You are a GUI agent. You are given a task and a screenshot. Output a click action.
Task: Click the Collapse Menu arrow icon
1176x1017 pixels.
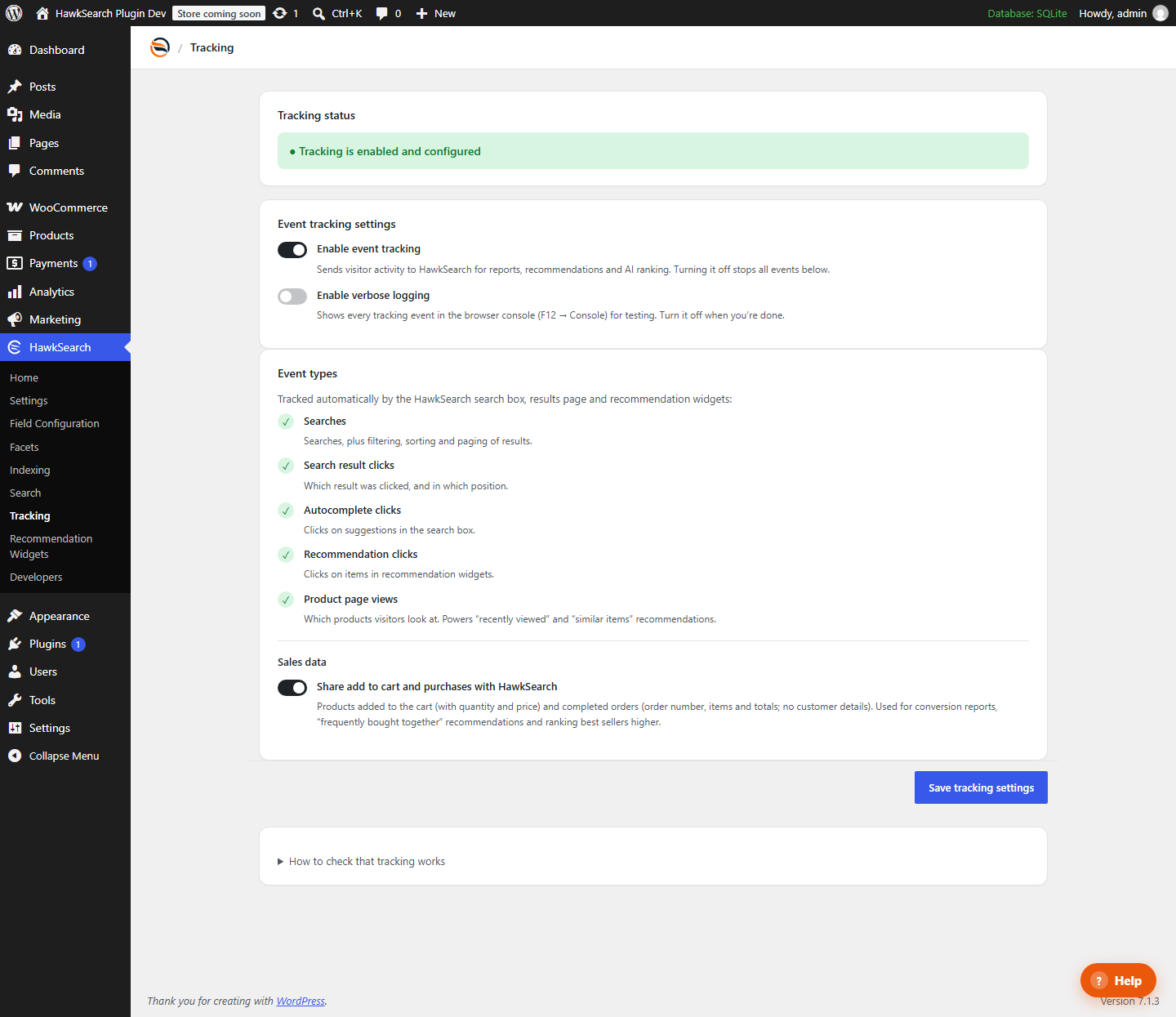(15, 756)
